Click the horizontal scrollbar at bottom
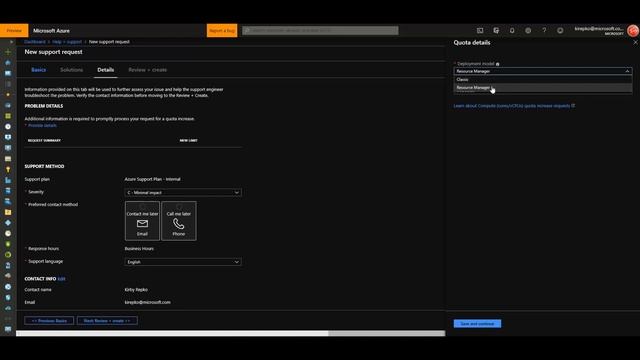Viewport: 640px width, 360px height. tap(172, 333)
